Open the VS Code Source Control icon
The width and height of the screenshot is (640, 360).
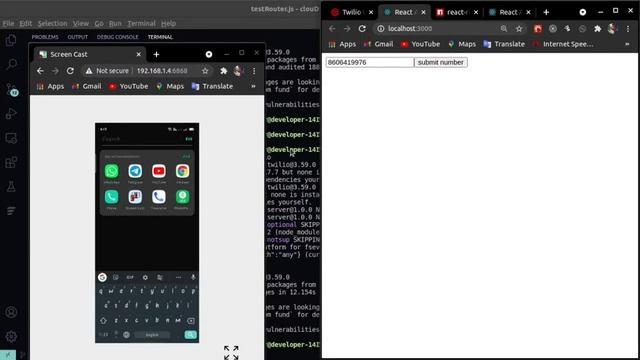coord(11,89)
